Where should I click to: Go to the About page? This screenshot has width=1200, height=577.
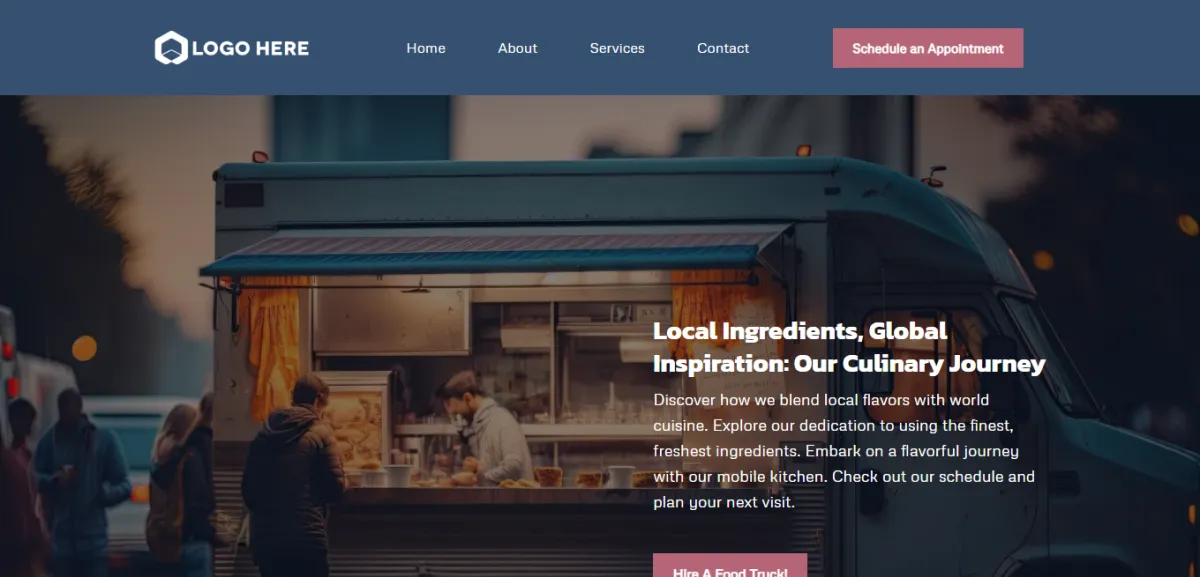(x=518, y=48)
